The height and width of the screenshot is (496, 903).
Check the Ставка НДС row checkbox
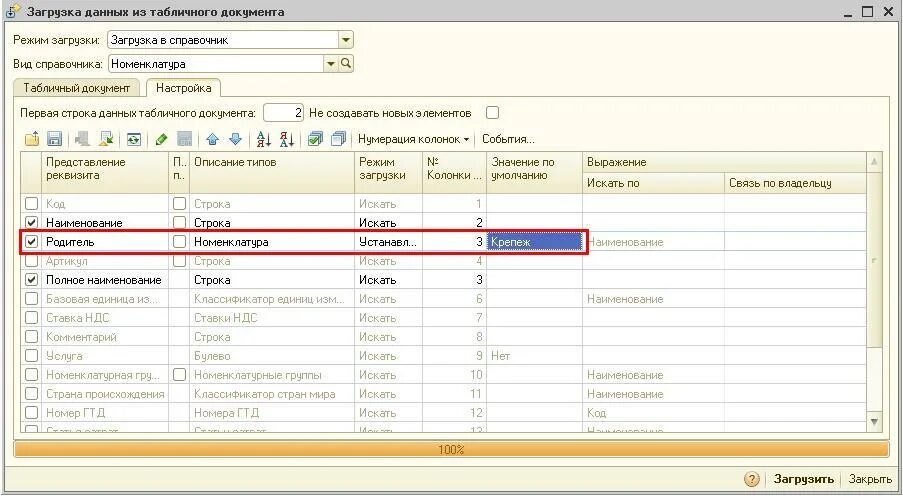coord(32,317)
